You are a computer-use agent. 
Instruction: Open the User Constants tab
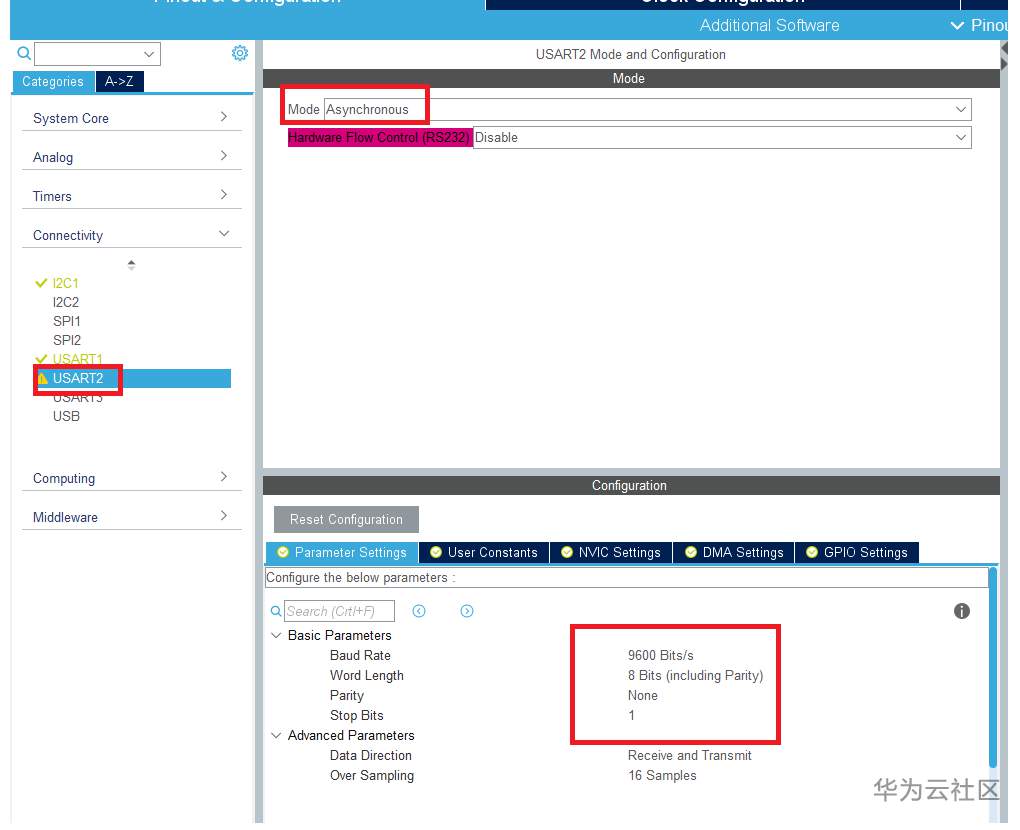click(485, 552)
